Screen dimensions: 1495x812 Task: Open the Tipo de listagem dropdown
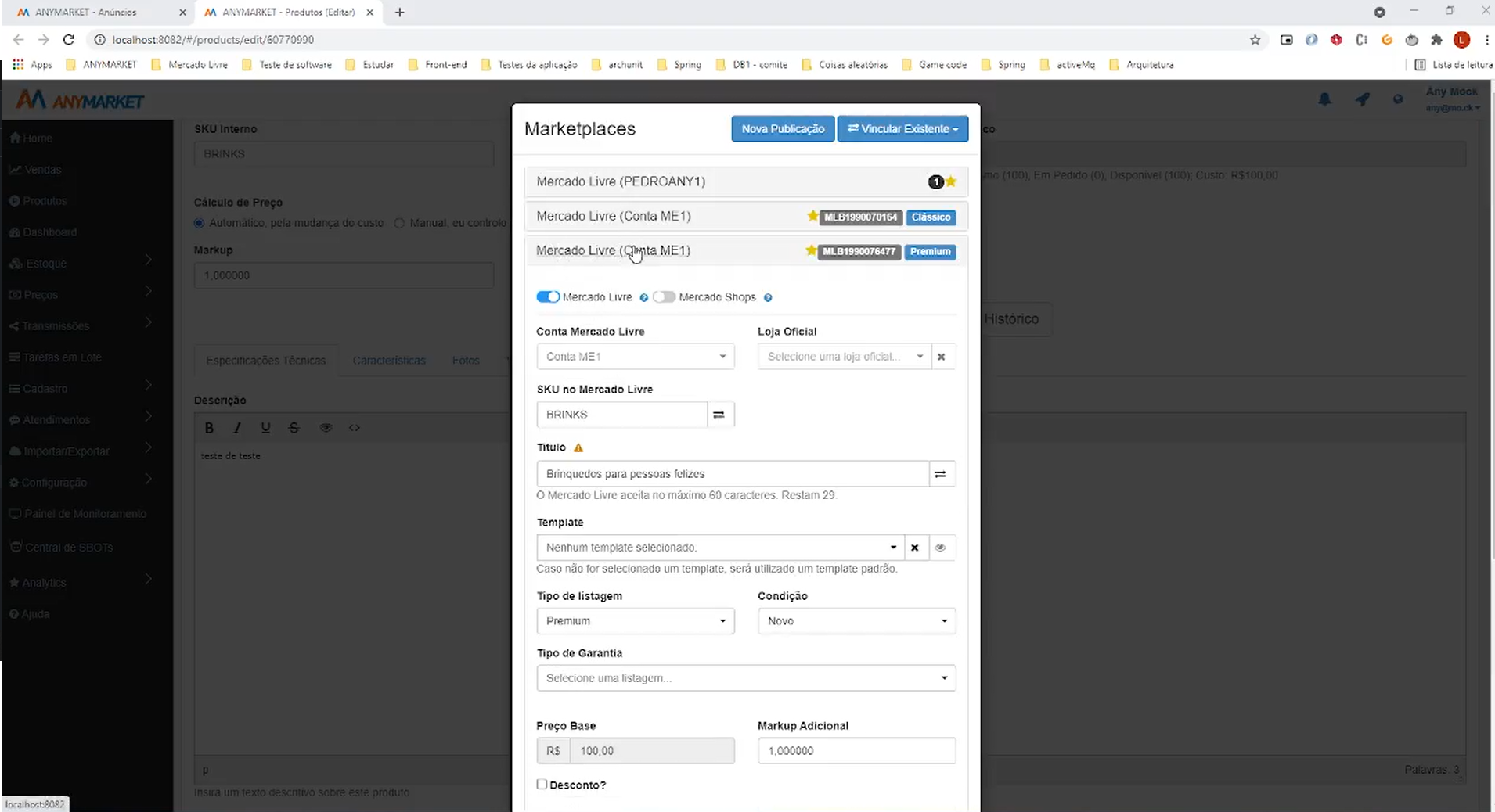tap(636, 621)
